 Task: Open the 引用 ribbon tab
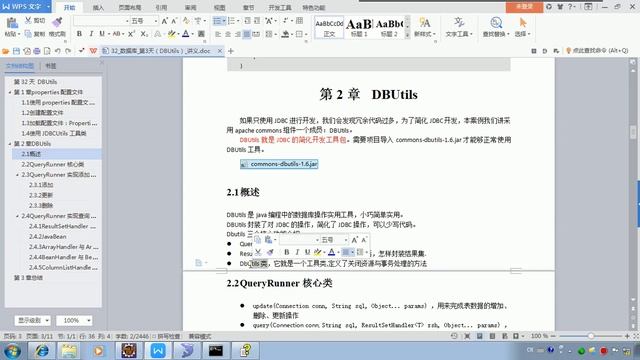point(161,7)
